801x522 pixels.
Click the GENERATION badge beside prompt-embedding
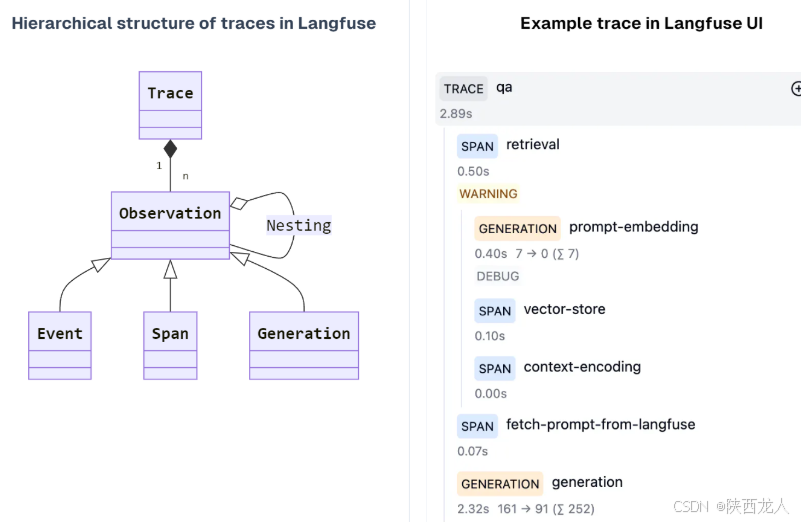[517, 228]
